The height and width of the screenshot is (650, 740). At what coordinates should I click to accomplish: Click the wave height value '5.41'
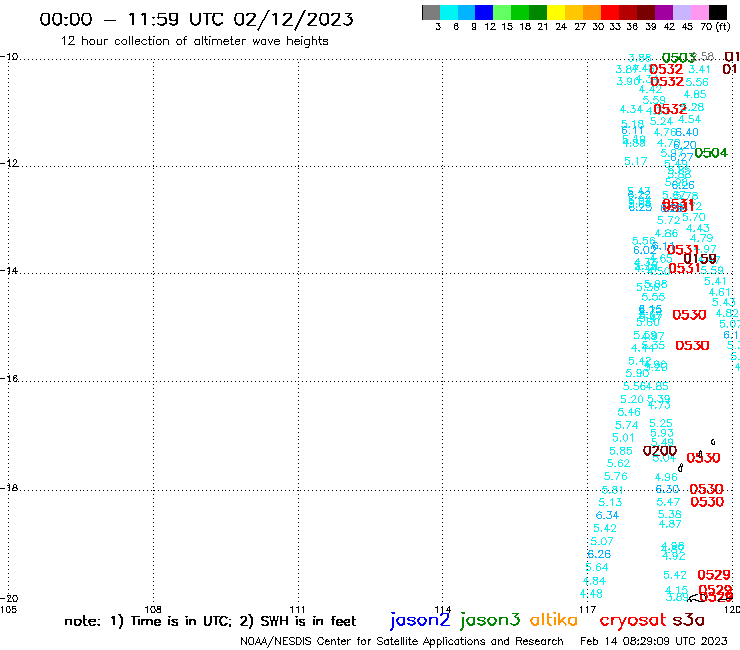coord(715,281)
